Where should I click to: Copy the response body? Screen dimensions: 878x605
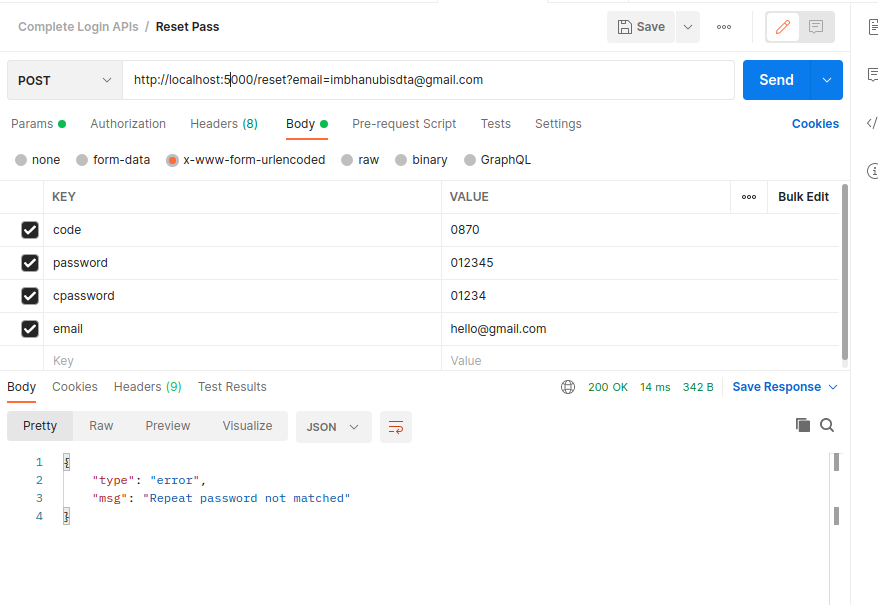pos(803,424)
